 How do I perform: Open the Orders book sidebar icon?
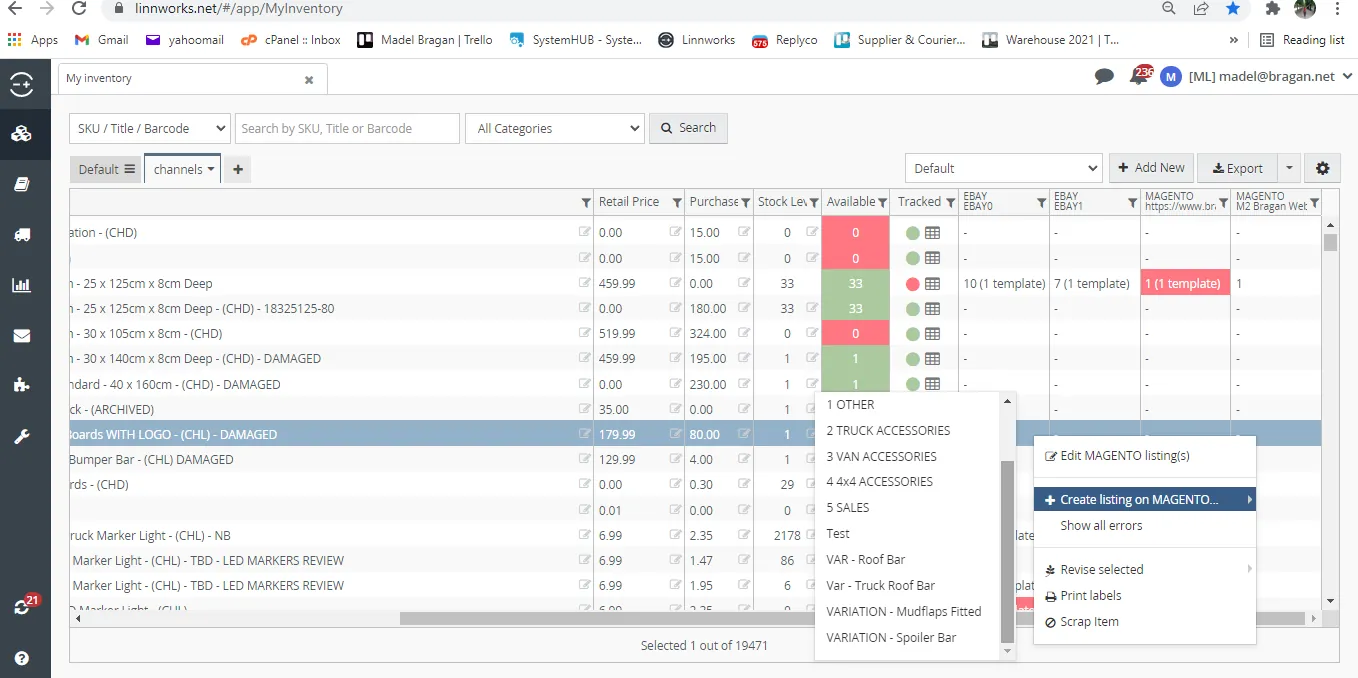pyautogui.click(x=21, y=185)
